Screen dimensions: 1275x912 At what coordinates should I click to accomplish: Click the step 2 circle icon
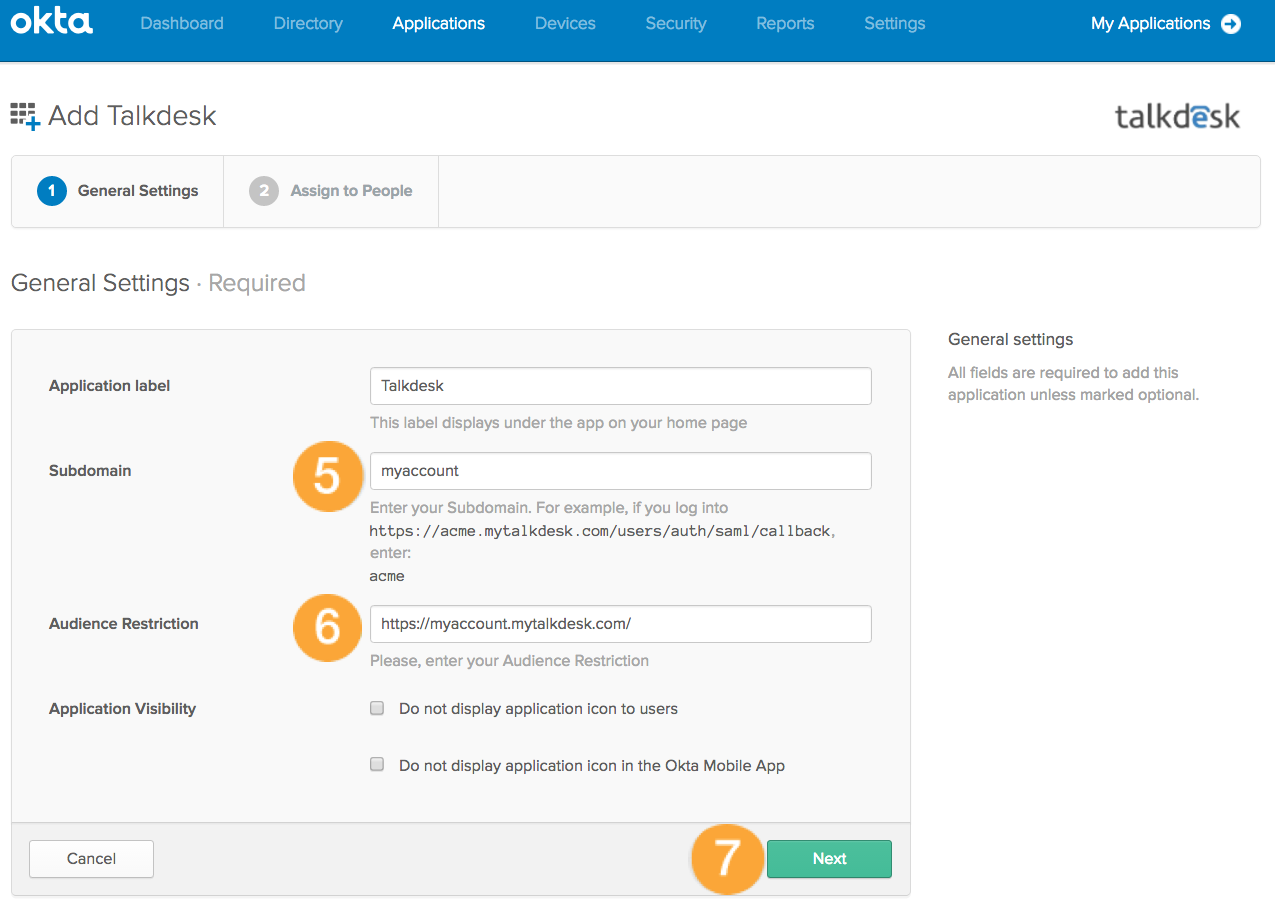[263, 191]
